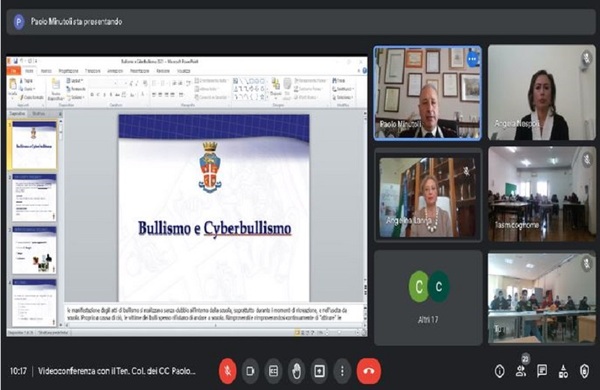Click into the speaker notes pane

click(x=213, y=313)
